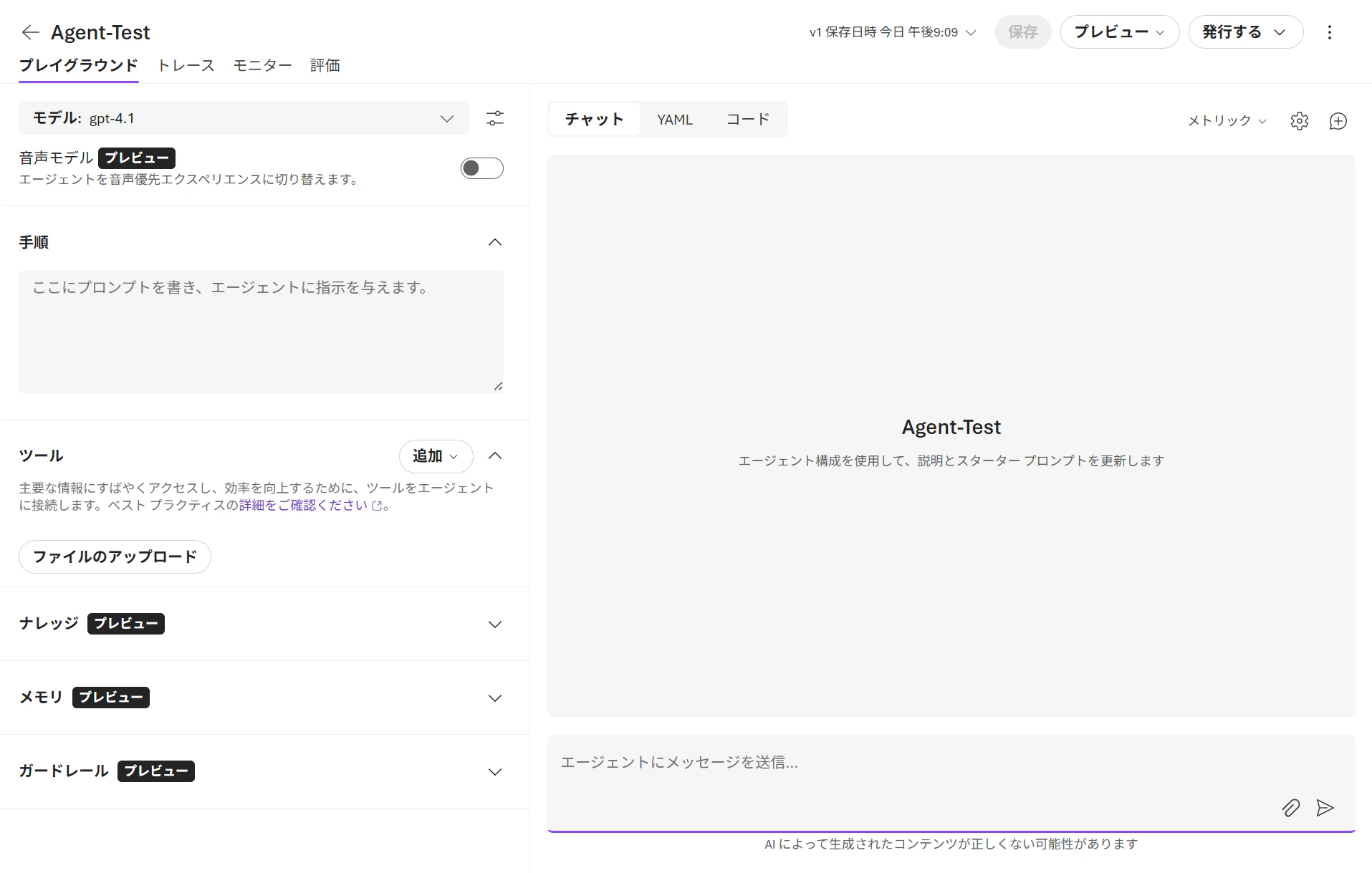Open model parameter settings sliders icon
The image size is (1372, 873).
pyautogui.click(x=495, y=118)
